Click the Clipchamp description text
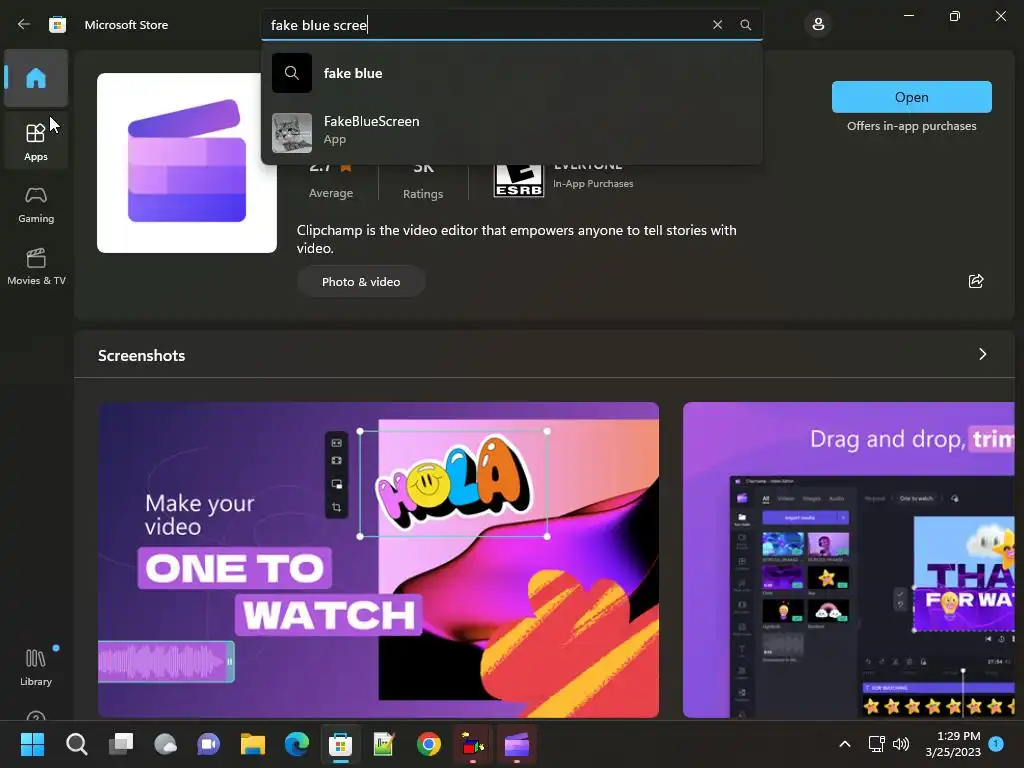This screenshot has height=768, width=1024. (x=517, y=239)
